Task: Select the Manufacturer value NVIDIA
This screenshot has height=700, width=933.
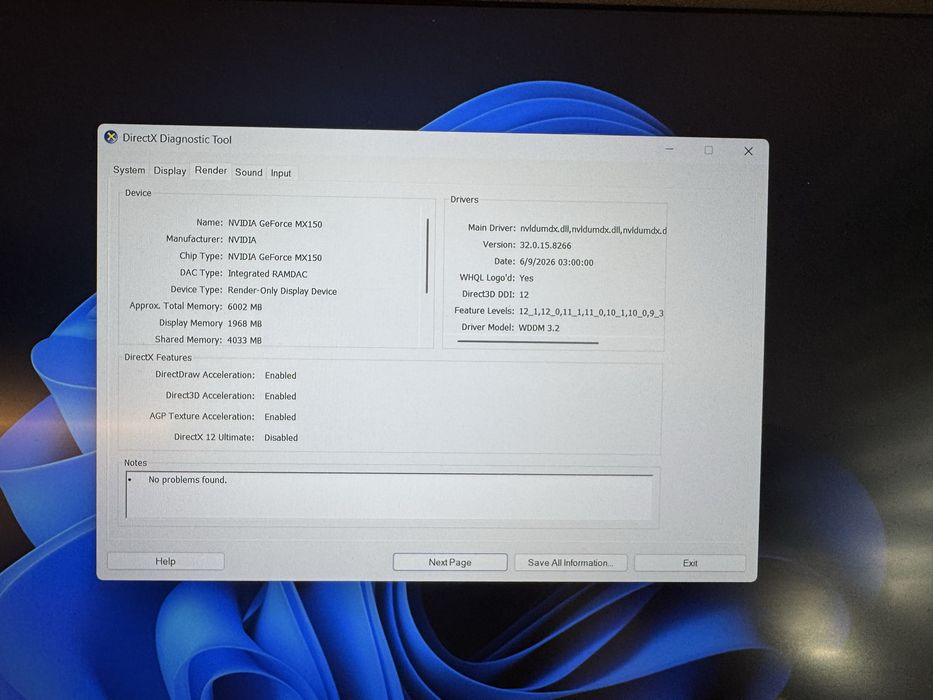Action: pos(242,240)
